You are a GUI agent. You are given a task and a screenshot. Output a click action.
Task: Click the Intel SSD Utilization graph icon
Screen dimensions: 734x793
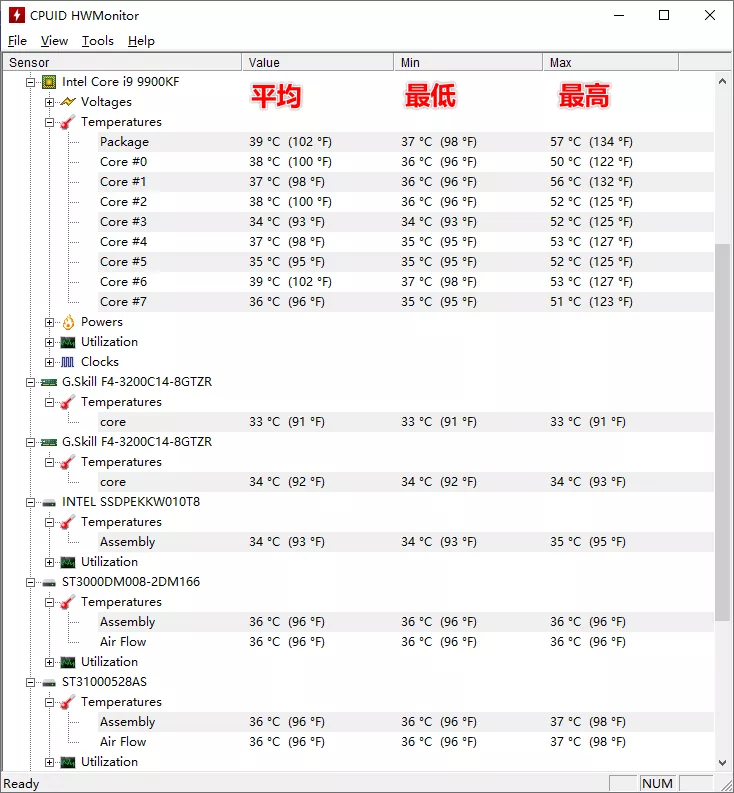click(x=68, y=562)
